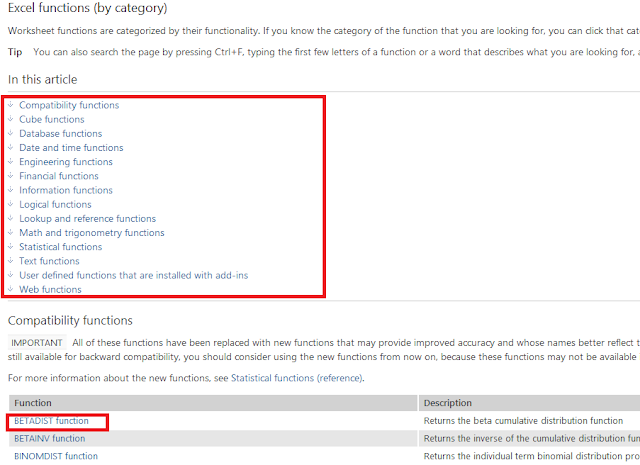Open the Financial functions link
The height and width of the screenshot is (465, 640).
pyautogui.click(x=59, y=176)
